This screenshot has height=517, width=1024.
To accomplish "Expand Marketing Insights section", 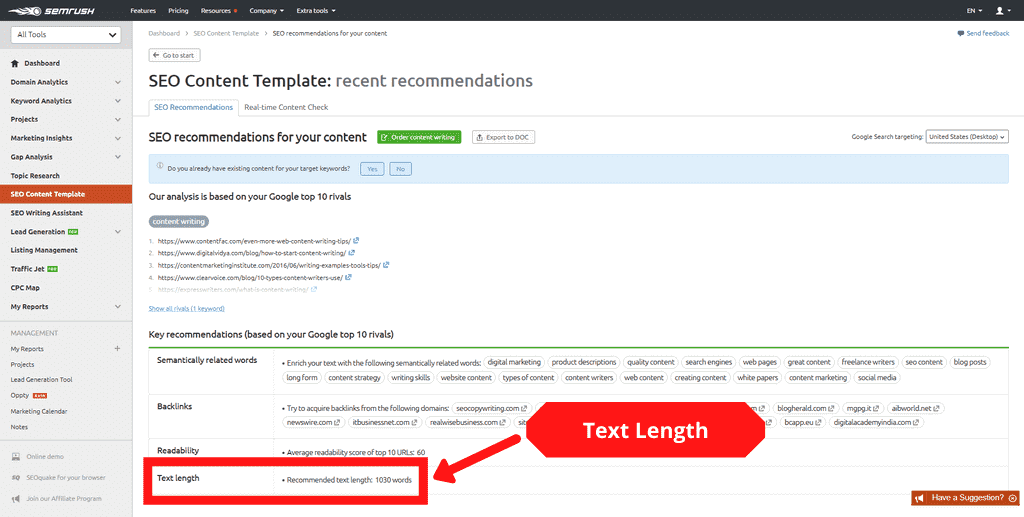I will [118, 138].
